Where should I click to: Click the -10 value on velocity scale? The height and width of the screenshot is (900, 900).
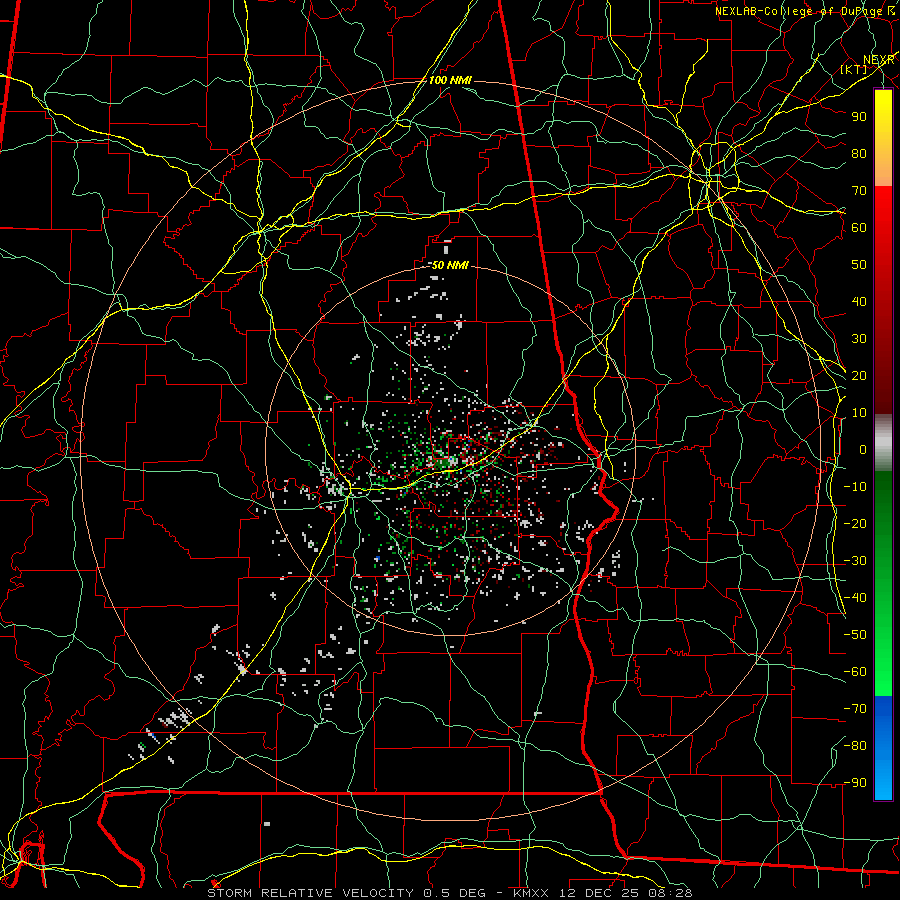[x=855, y=487]
